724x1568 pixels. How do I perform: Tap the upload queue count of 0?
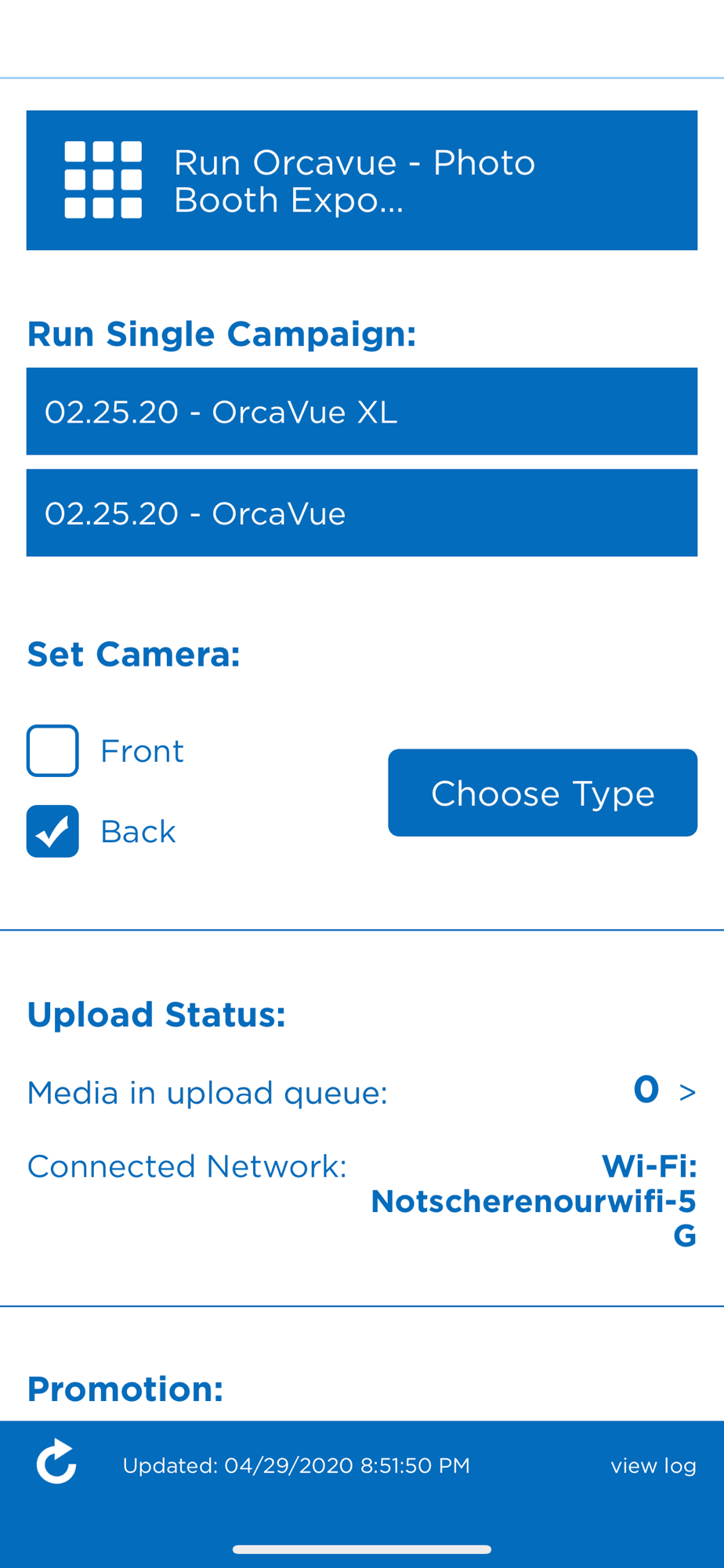coord(646,1090)
